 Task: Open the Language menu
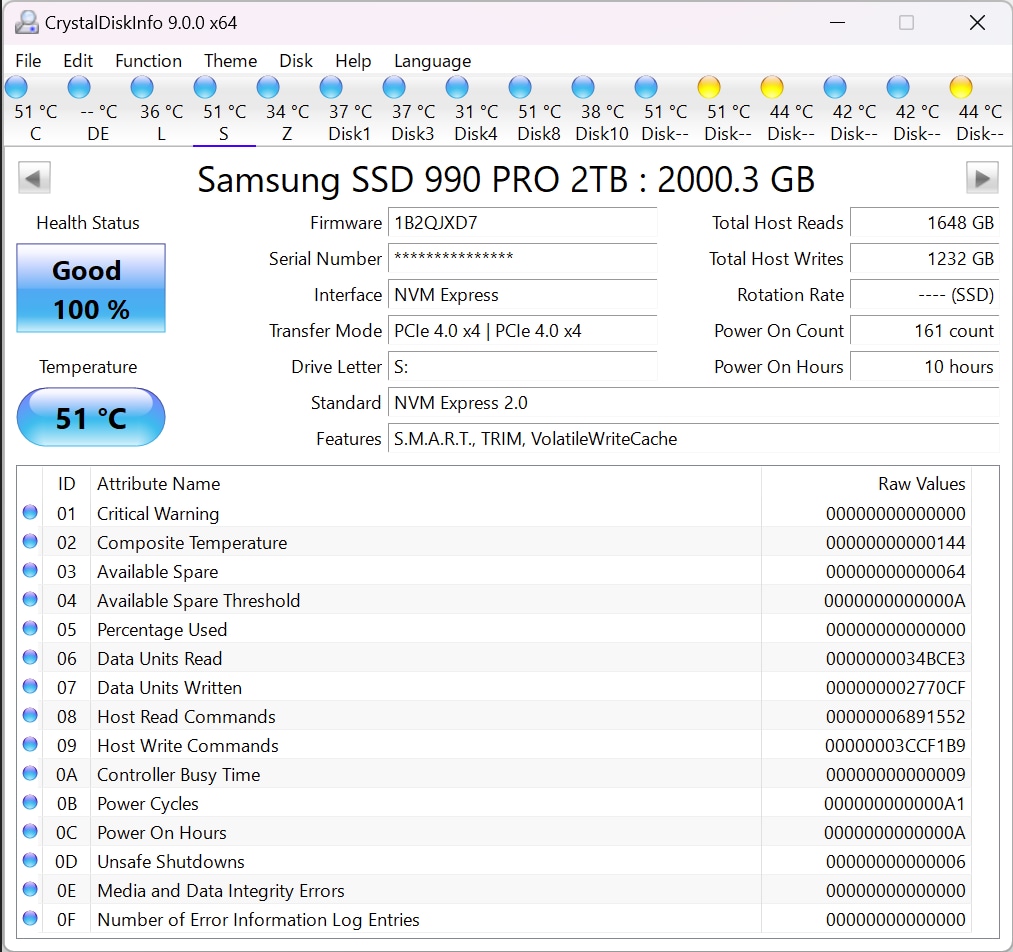[432, 61]
